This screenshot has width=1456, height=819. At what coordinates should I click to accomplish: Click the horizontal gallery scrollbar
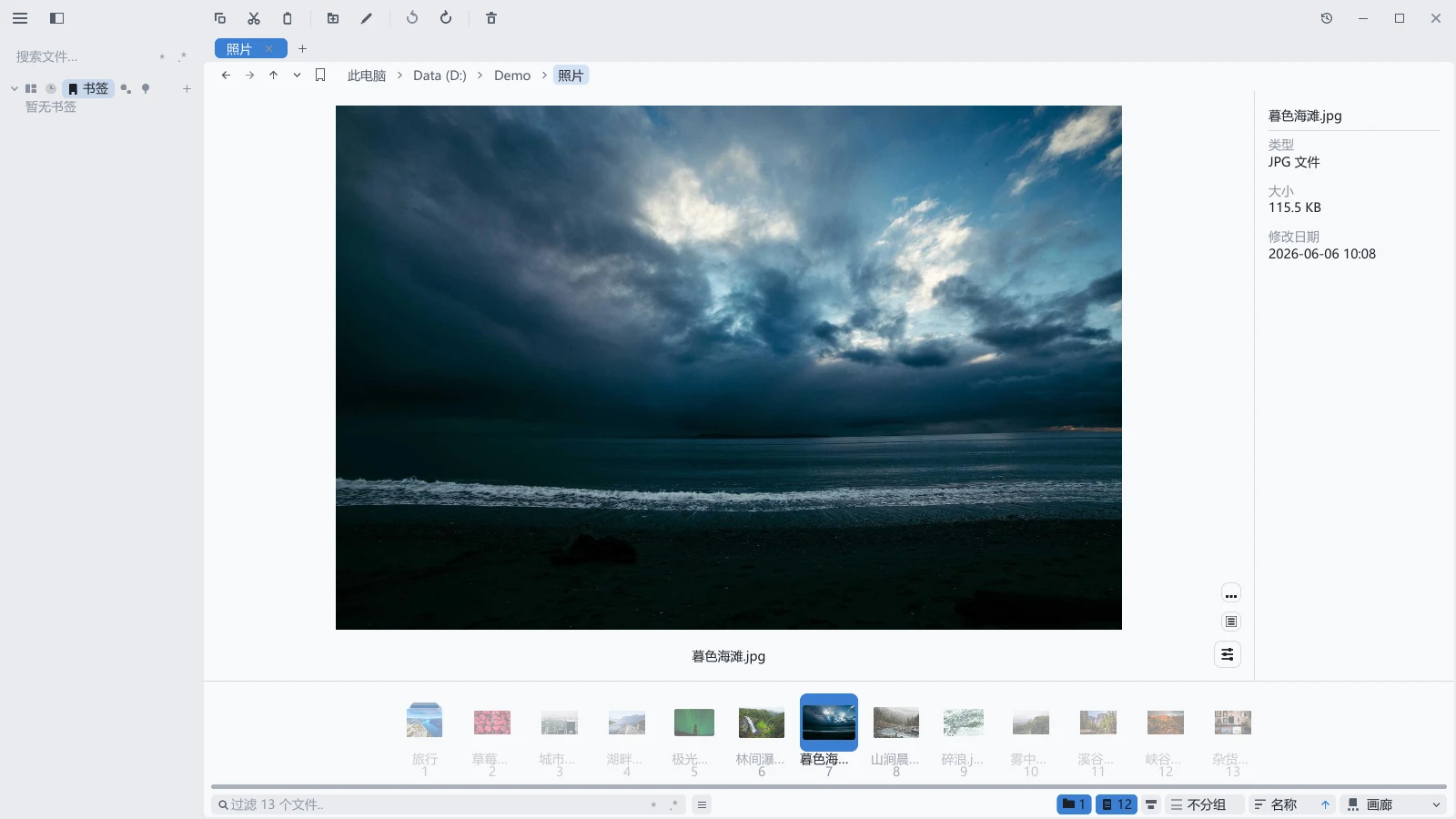click(x=828, y=786)
